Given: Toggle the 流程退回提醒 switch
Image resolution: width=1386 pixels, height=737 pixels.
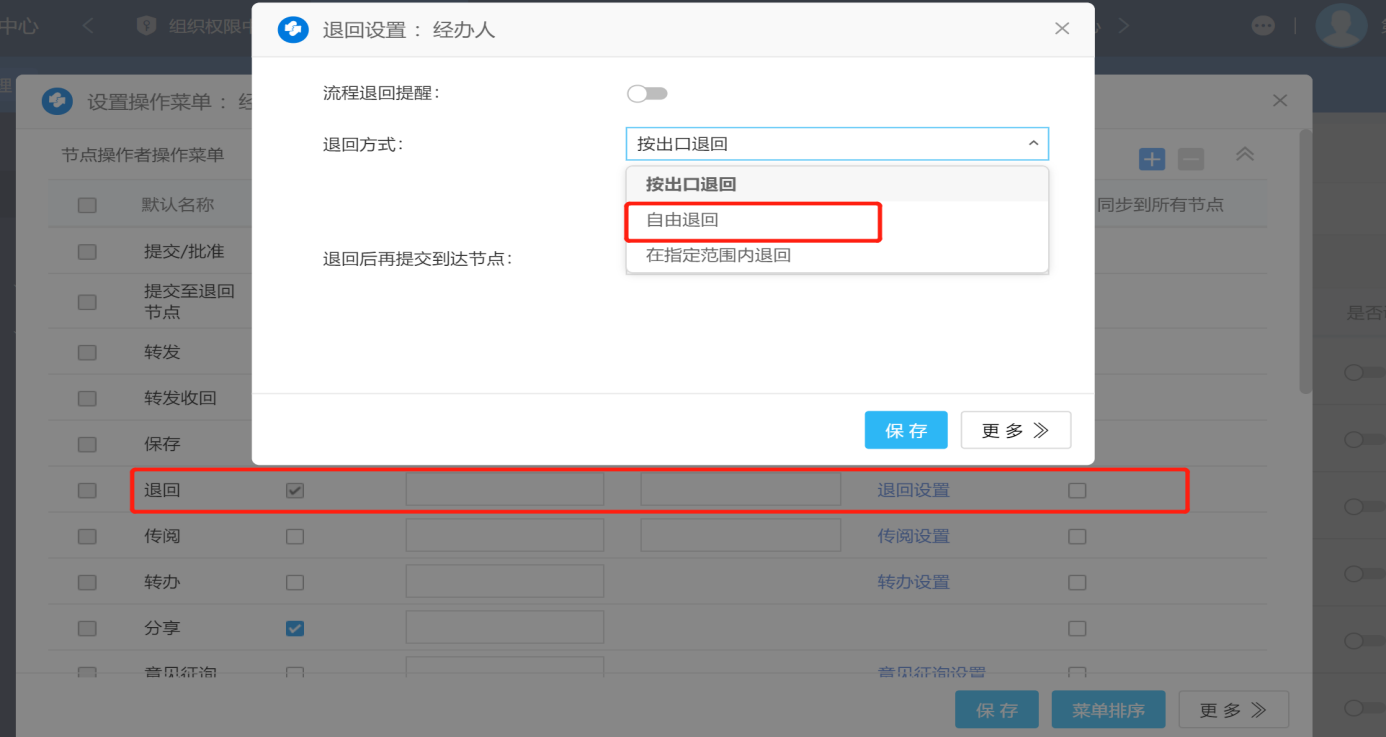Looking at the screenshot, I should click(647, 94).
